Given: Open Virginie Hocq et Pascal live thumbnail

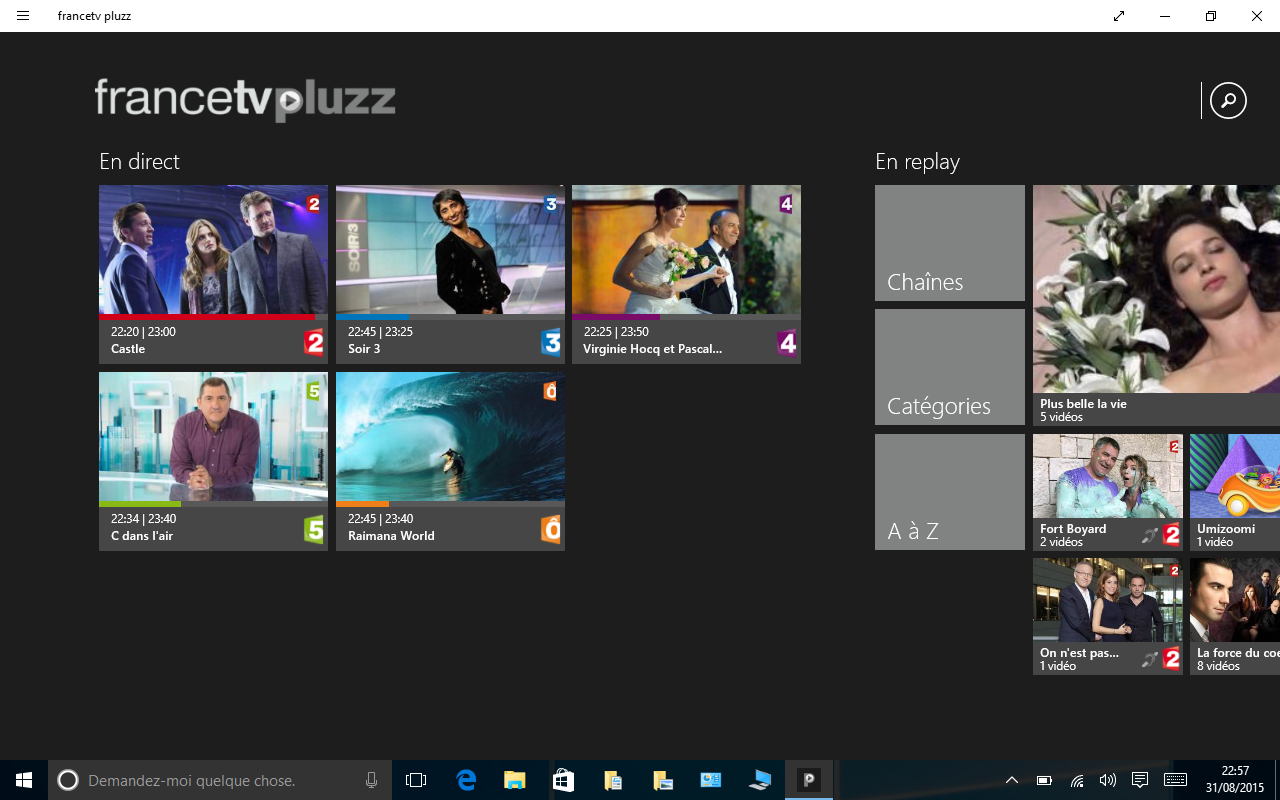Looking at the screenshot, I should (x=686, y=250).
